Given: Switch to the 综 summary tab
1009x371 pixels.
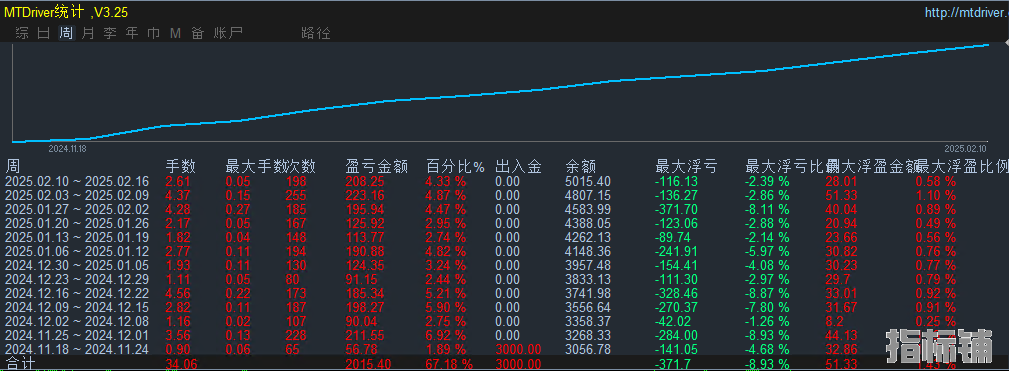Looking at the screenshot, I should click(23, 33).
